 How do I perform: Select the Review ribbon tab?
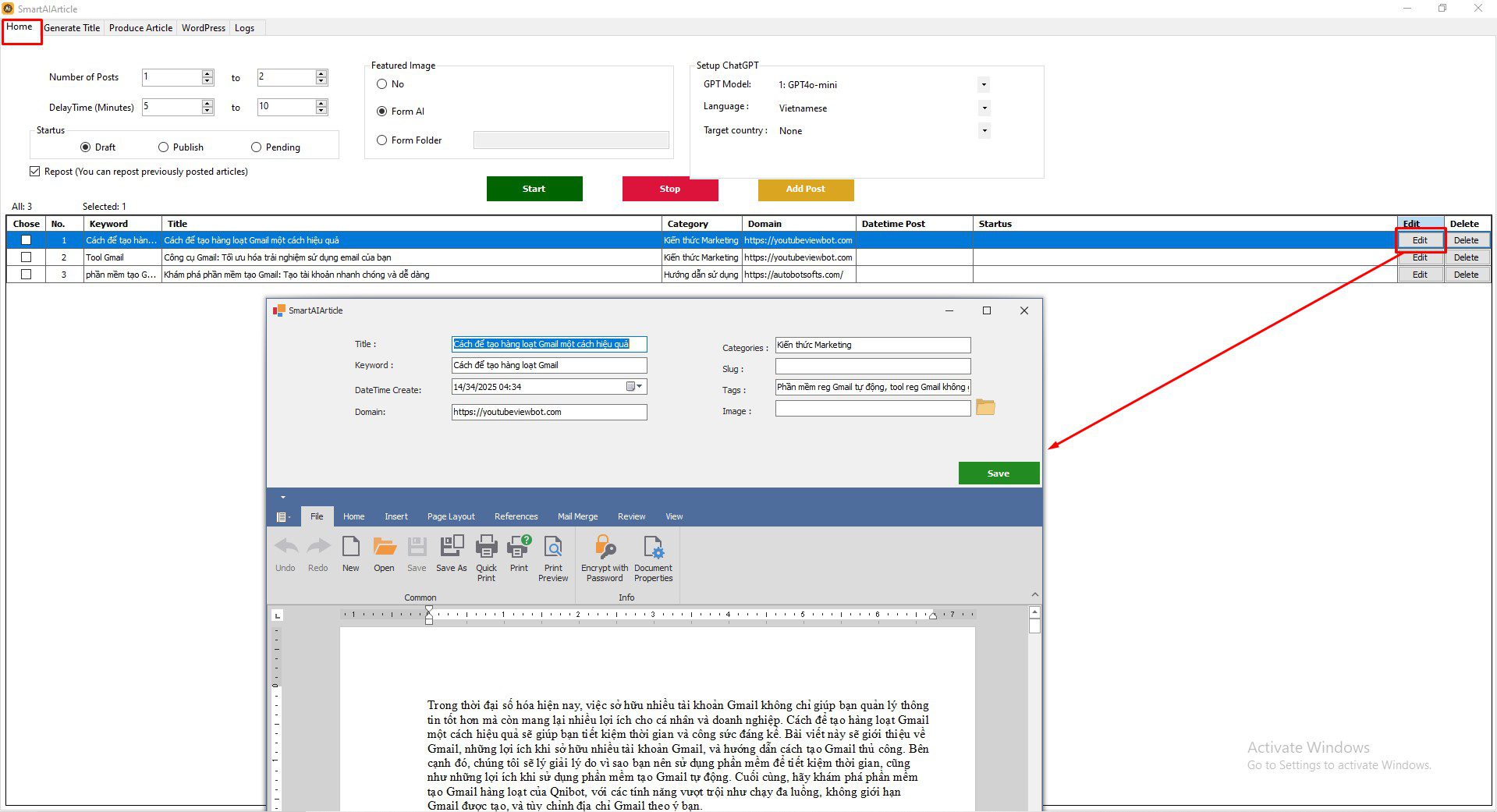632,516
